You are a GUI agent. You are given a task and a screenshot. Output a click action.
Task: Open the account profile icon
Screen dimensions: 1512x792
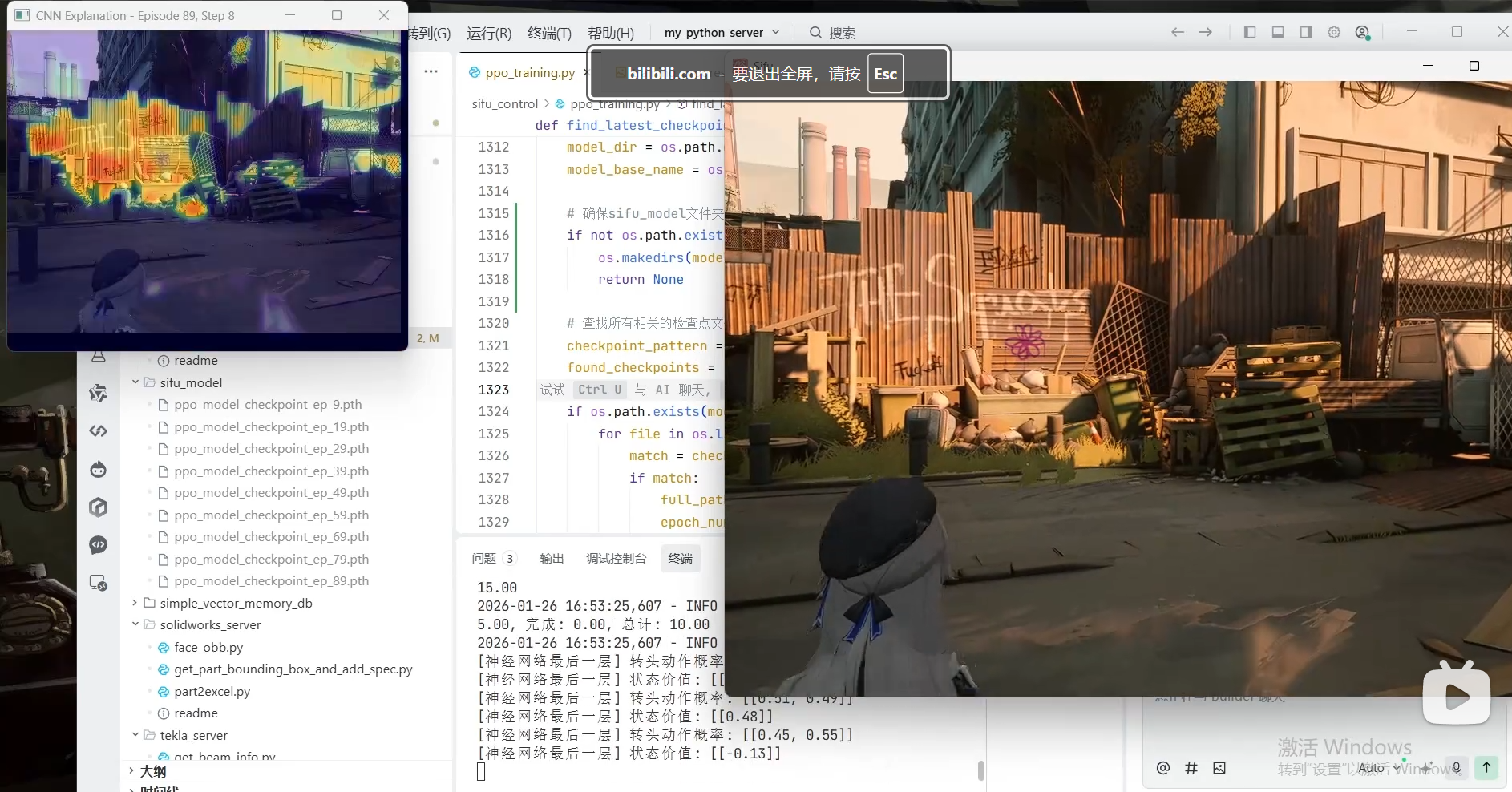coord(1363,33)
